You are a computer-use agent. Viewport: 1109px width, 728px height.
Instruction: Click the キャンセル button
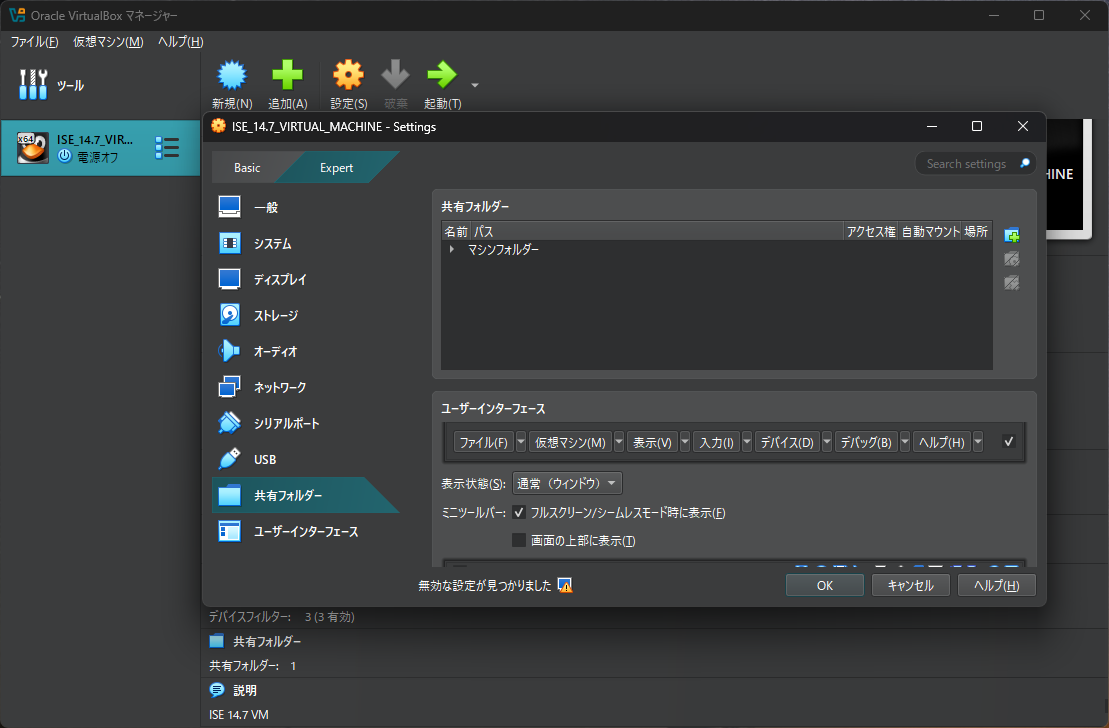click(x=910, y=586)
